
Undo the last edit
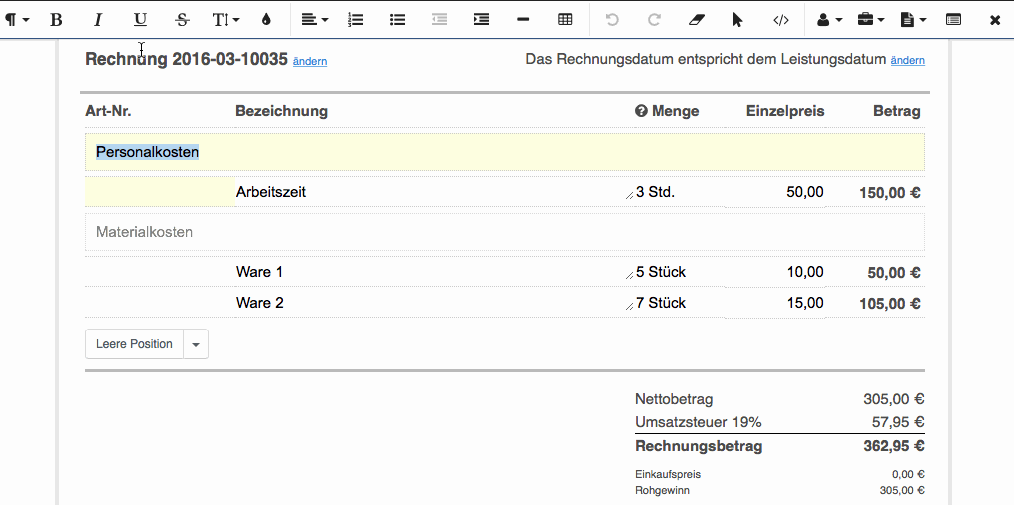(612, 20)
